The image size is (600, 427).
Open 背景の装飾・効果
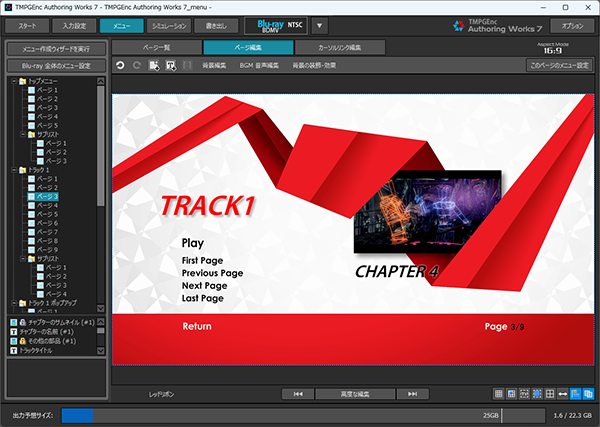(x=314, y=65)
